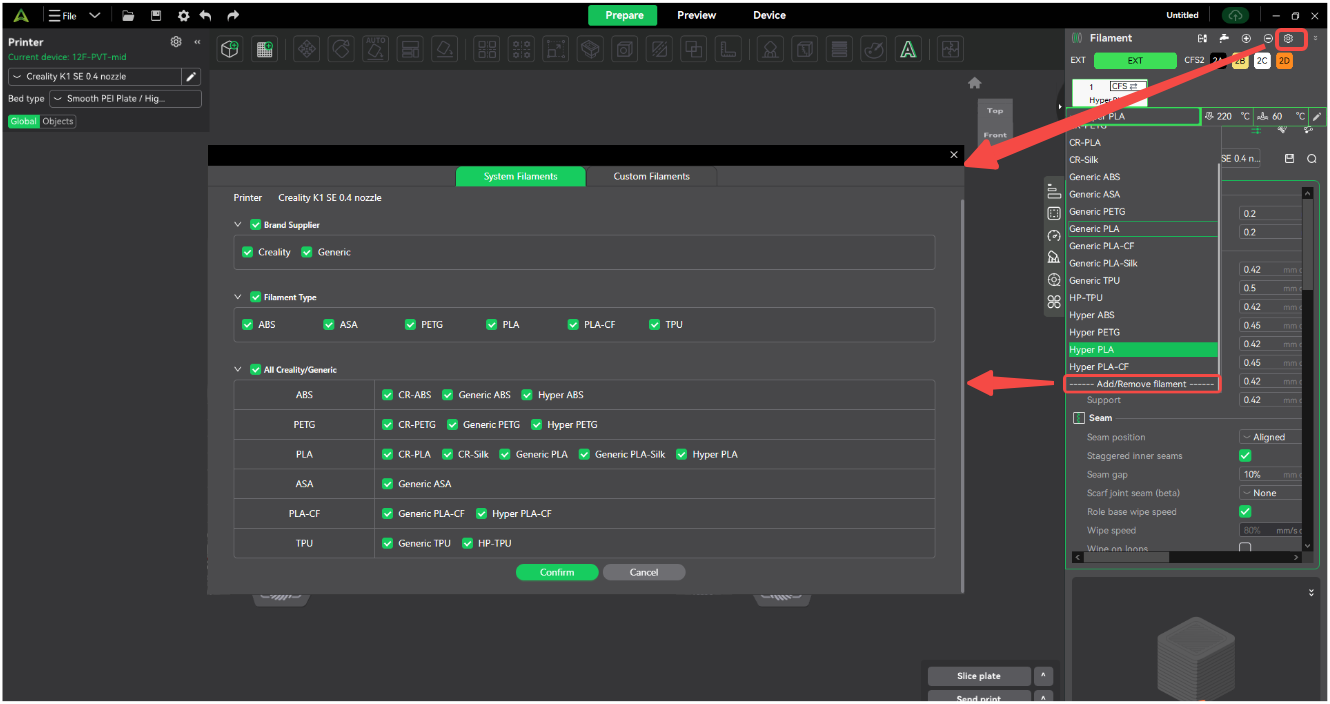1330x704 pixels.
Task: Open the File menu dropdown arrow
Action: pyautogui.click(x=95, y=16)
